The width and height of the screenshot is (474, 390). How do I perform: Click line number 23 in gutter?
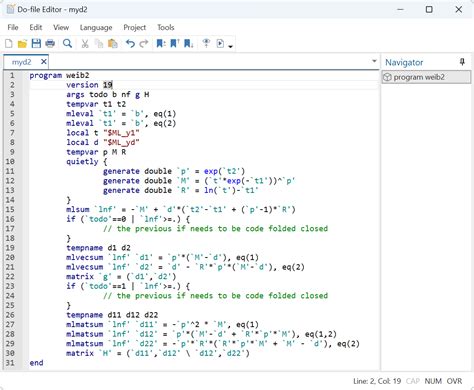(10, 286)
